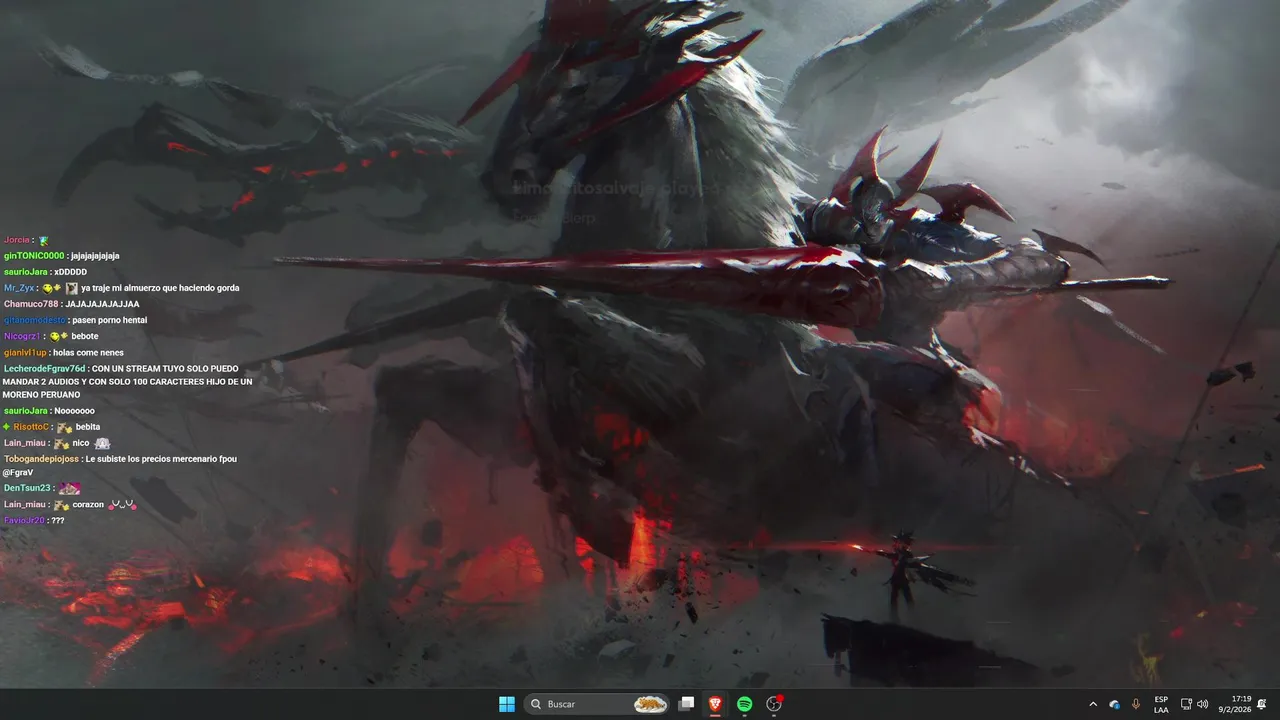The width and height of the screenshot is (1280, 720).
Task: Expand the hidden system tray icons chevron
Action: 1092,704
